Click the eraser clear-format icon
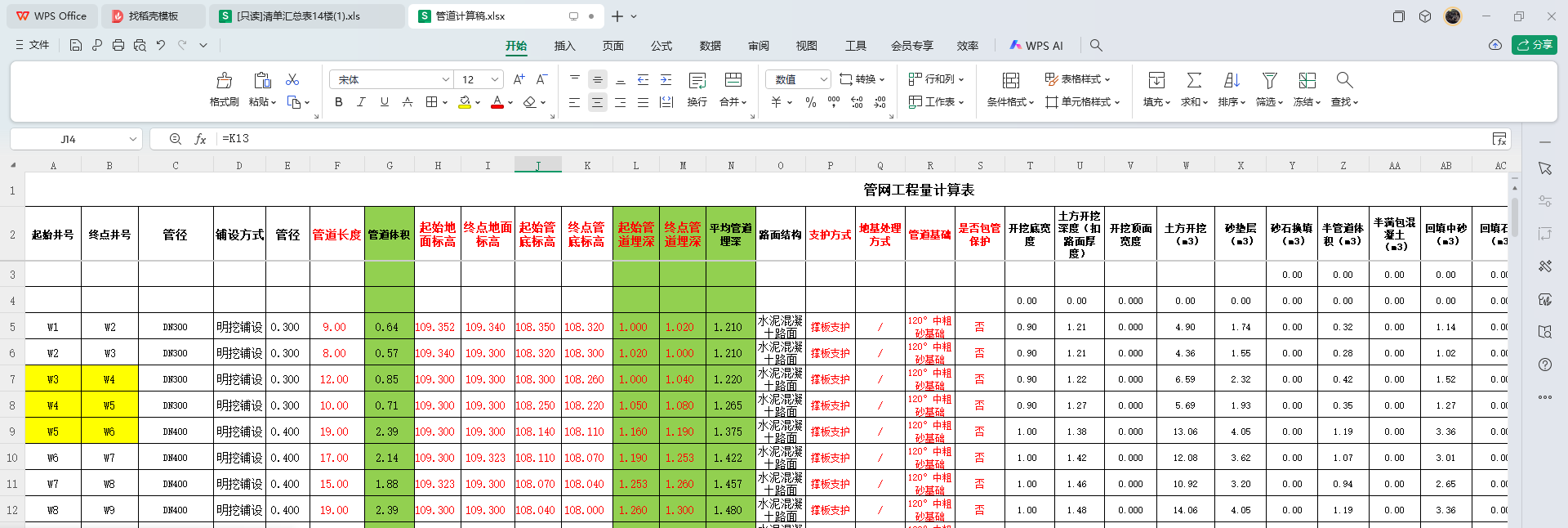 pyautogui.click(x=530, y=102)
